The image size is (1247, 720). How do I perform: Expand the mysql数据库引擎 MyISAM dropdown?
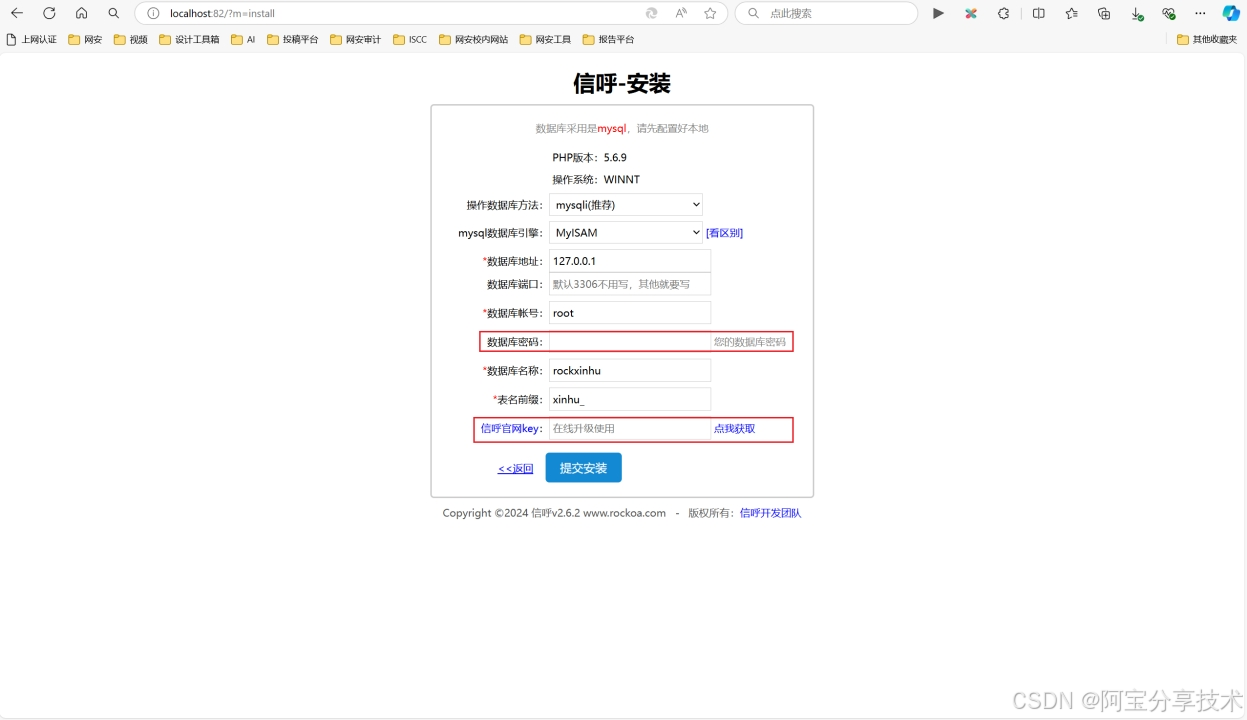tap(626, 232)
